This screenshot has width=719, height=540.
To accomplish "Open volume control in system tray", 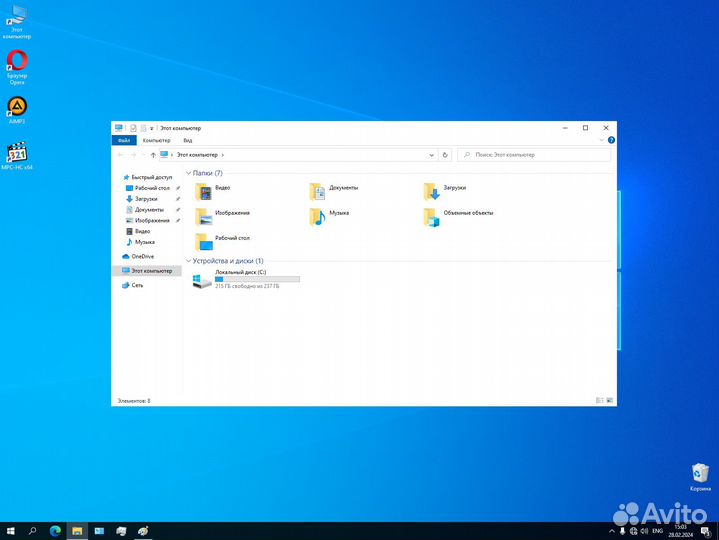I will tap(644, 531).
